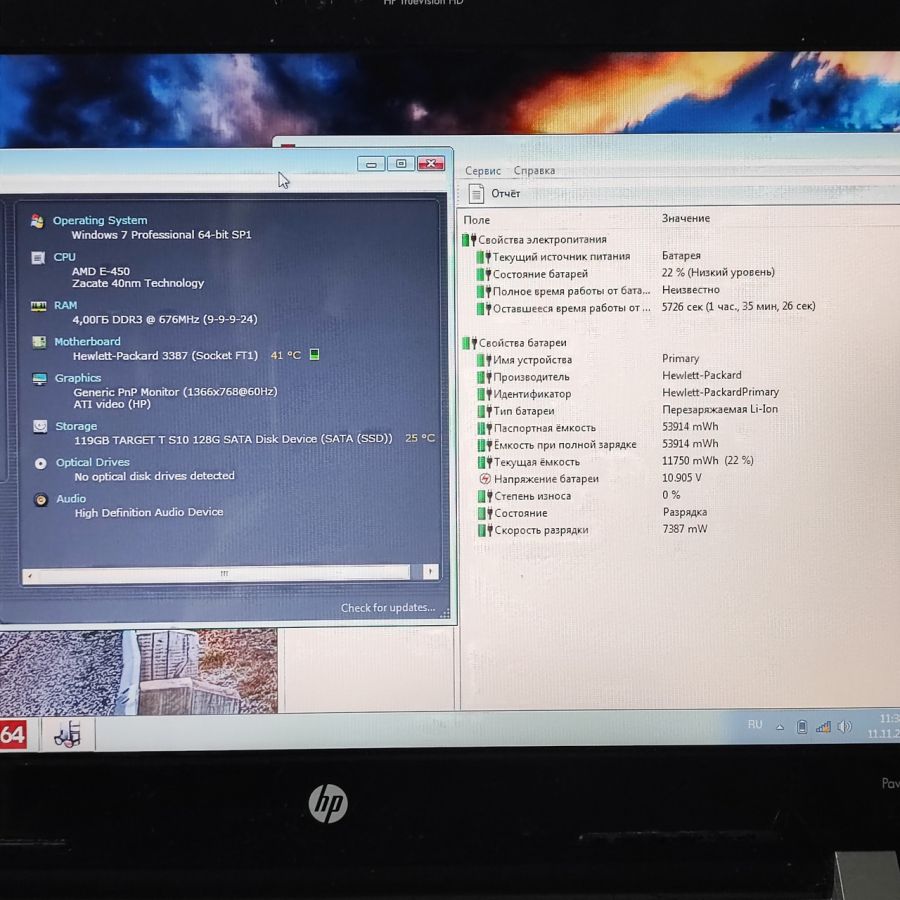
Task: Open the Сервис menu
Action: point(483,170)
